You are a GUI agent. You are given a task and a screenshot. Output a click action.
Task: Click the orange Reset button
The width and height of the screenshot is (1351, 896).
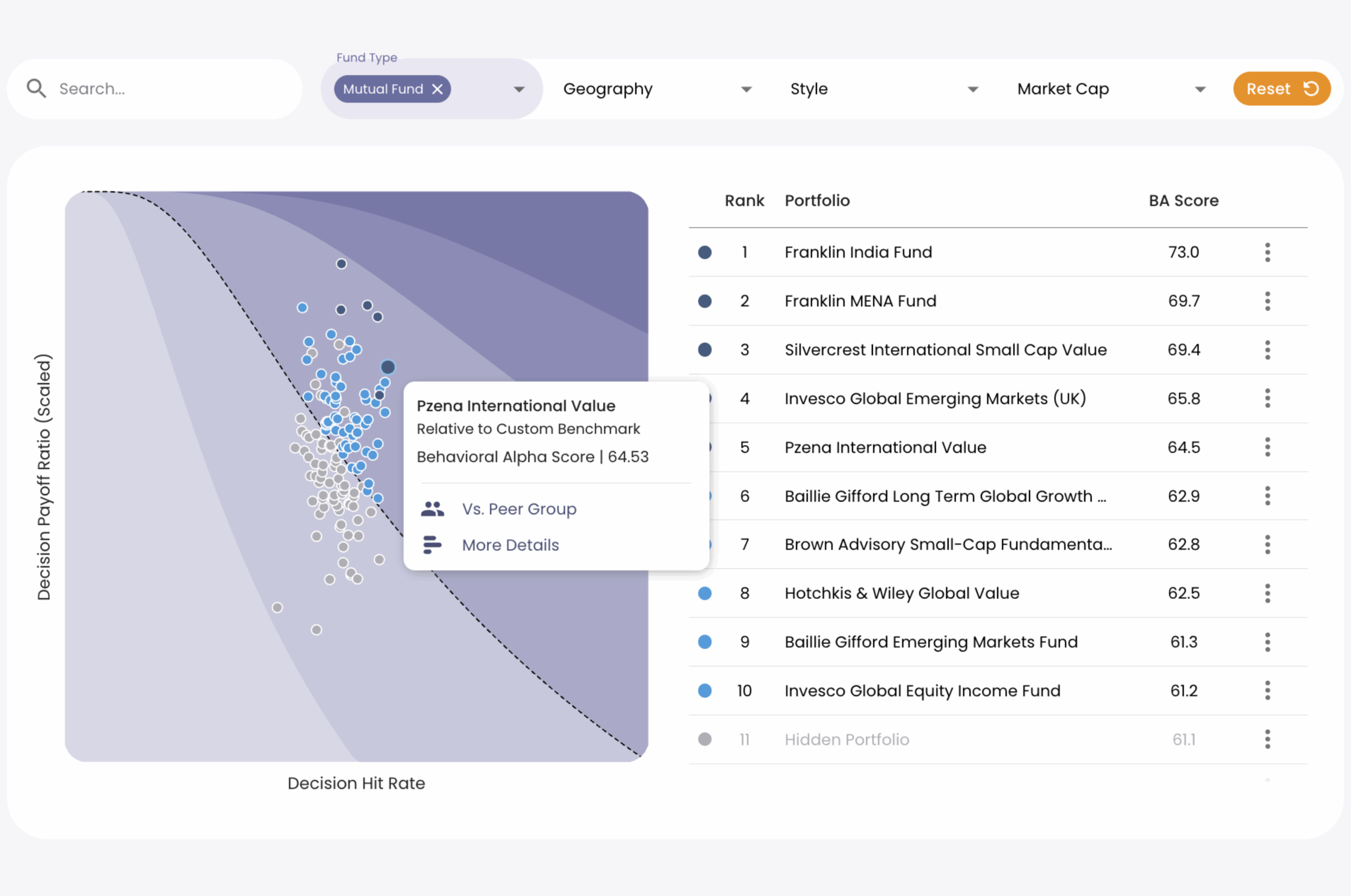(x=1282, y=89)
